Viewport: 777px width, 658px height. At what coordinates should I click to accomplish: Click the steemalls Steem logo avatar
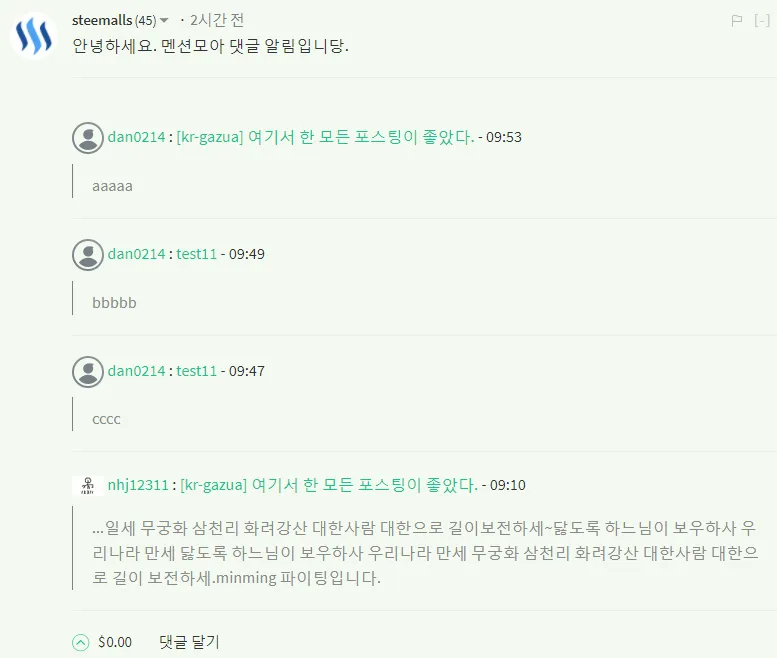point(34,37)
